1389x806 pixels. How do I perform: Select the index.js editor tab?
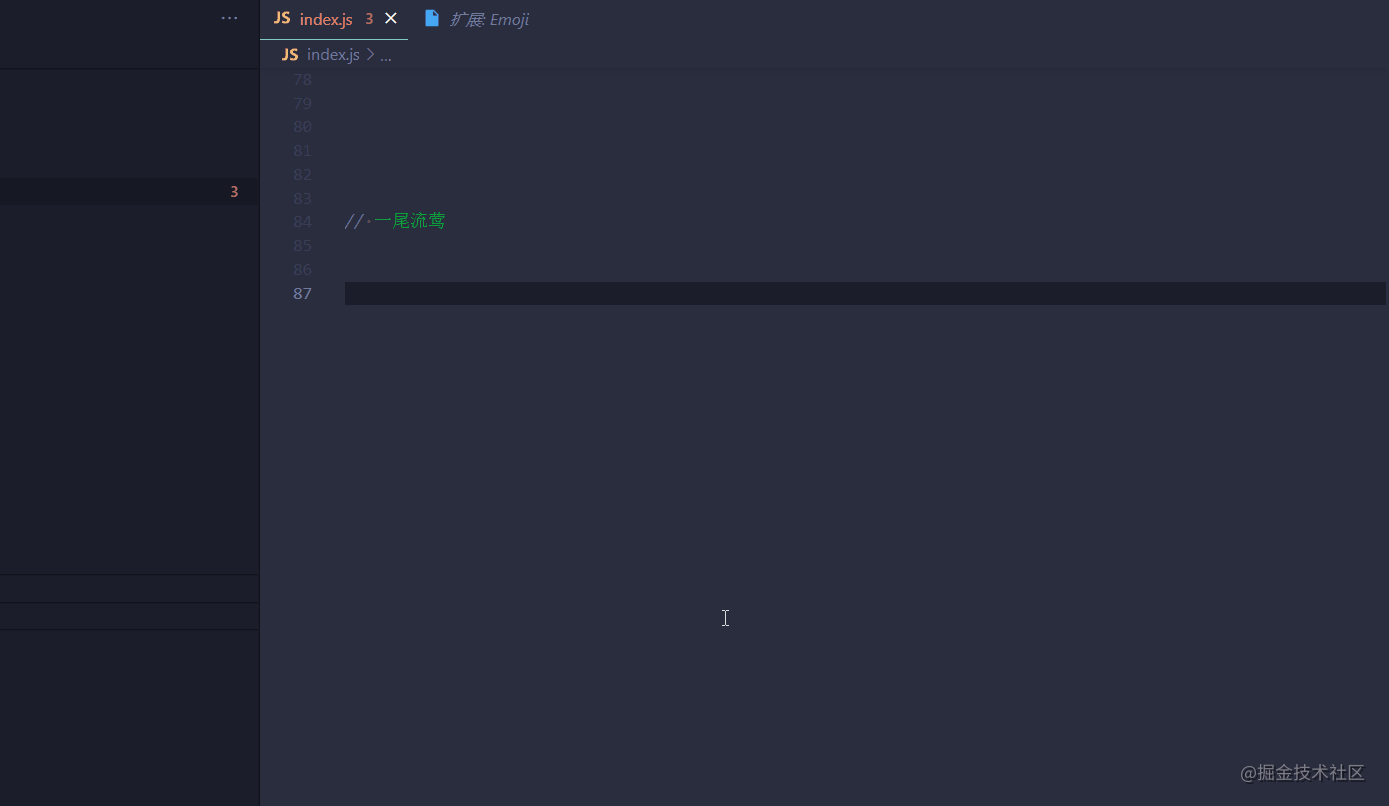pos(325,18)
